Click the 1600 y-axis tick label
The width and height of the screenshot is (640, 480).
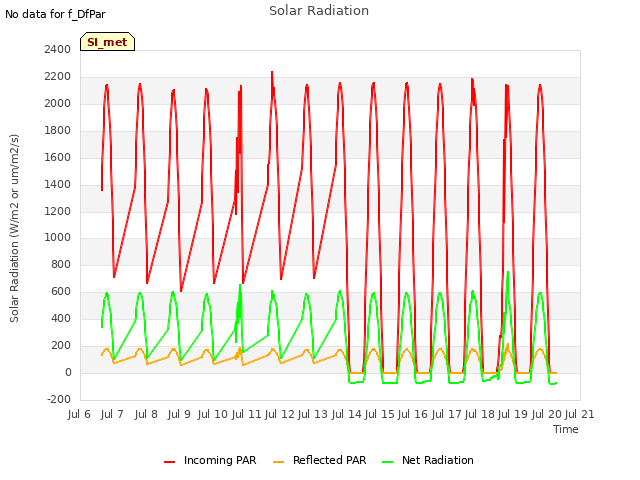pyautogui.click(x=58, y=157)
